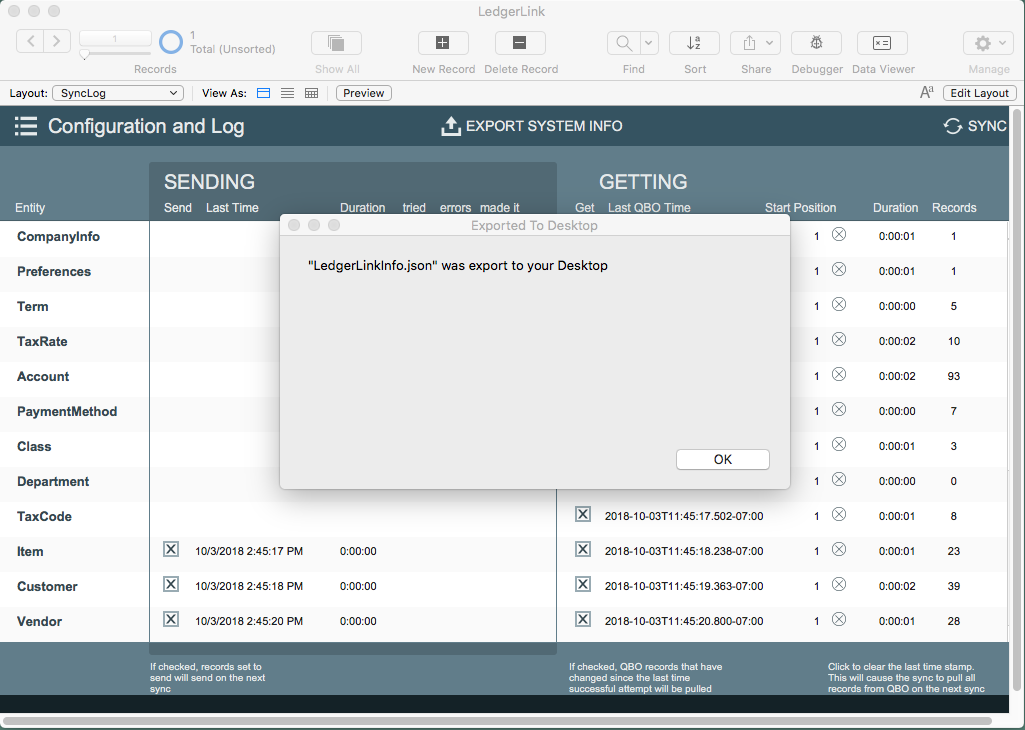
Task: Click the Item last send time field
Action: 249,551
